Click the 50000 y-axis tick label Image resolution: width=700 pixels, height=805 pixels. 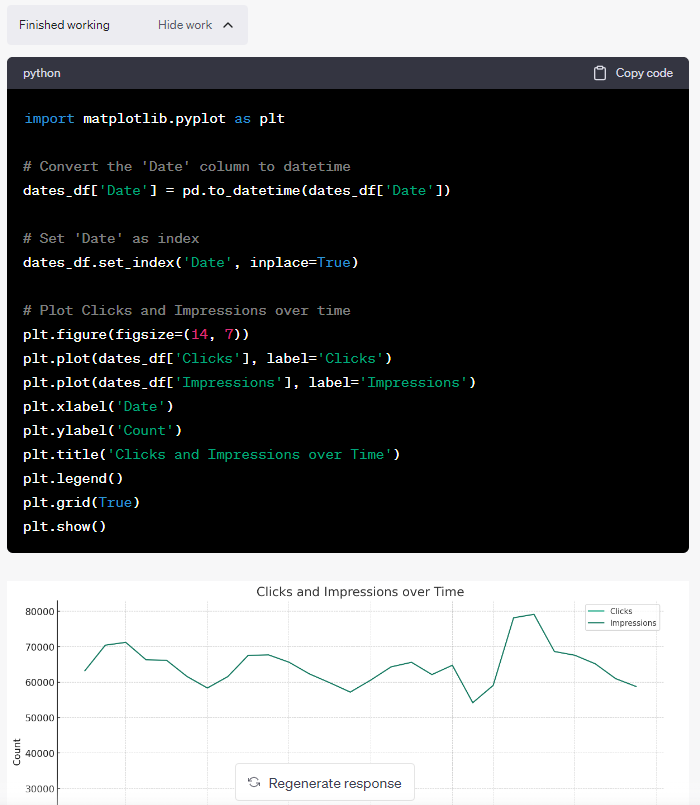(40, 718)
